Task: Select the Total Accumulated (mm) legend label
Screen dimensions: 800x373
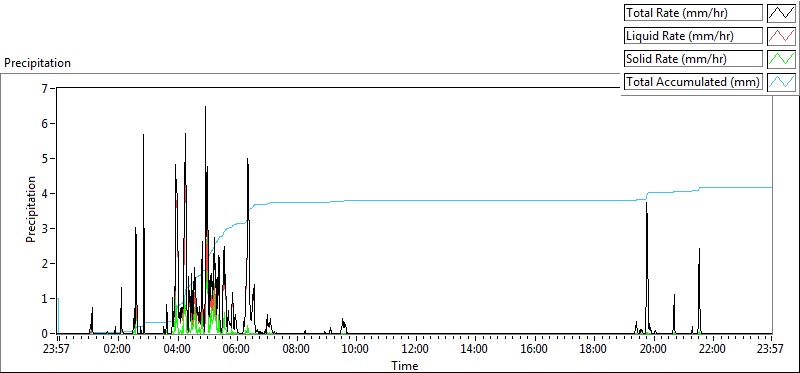Action: pyautogui.click(x=693, y=82)
